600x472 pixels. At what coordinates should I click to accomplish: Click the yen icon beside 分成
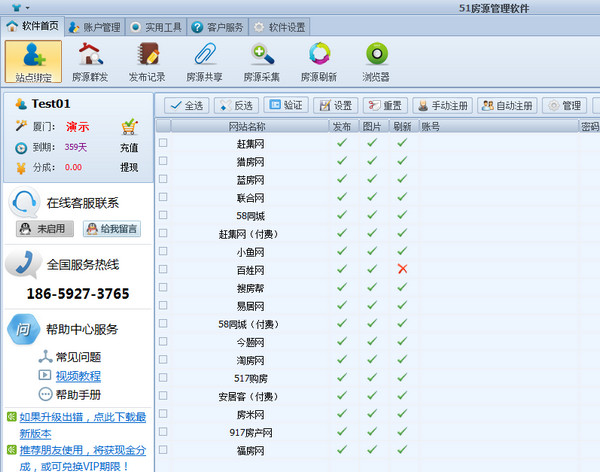click(21, 168)
